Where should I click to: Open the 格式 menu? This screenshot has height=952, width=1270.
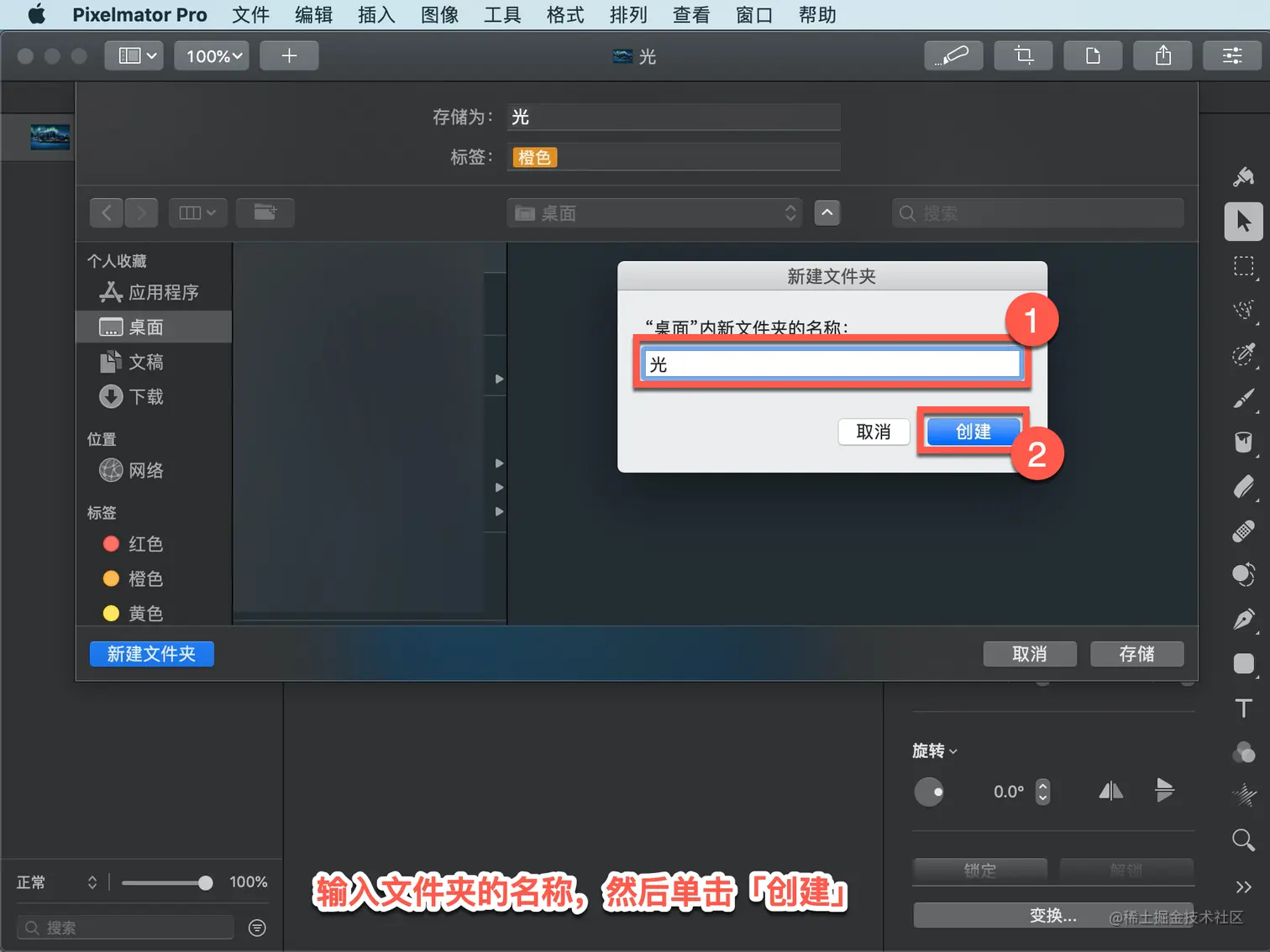[565, 15]
